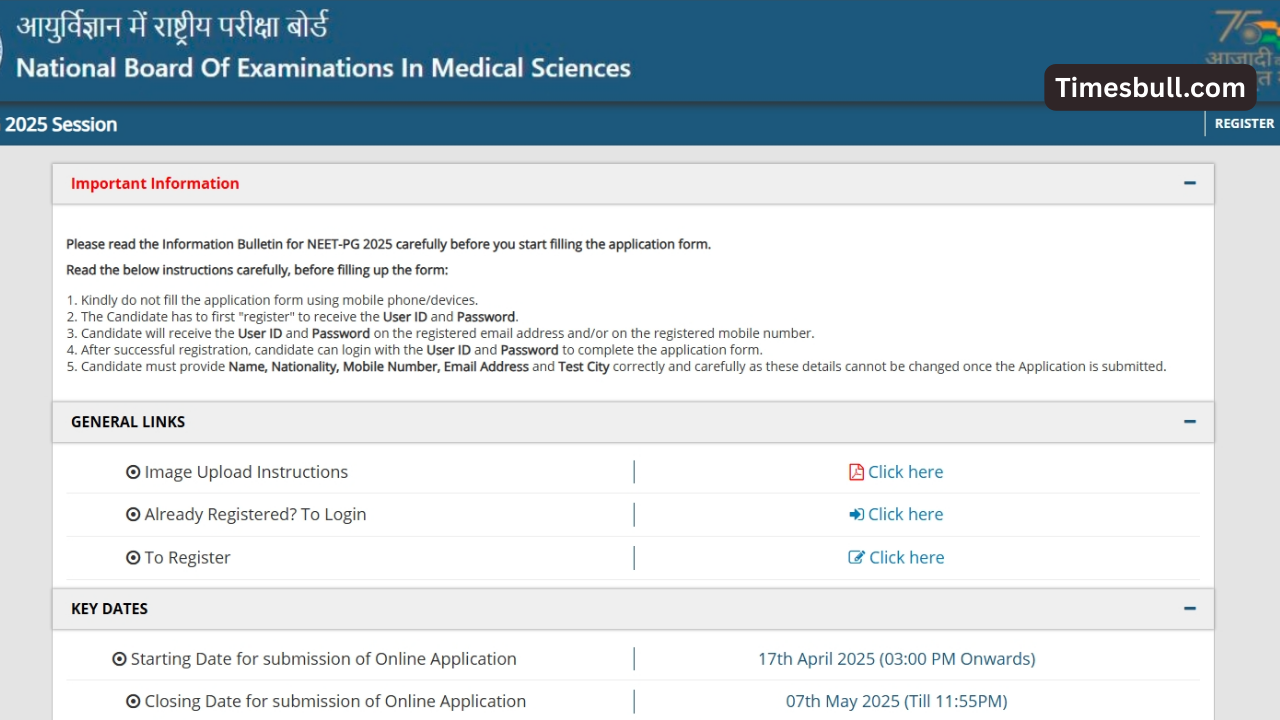Click the Timesbull.com watermark badge
Viewport: 1280px width, 720px height.
point(1150,88)
